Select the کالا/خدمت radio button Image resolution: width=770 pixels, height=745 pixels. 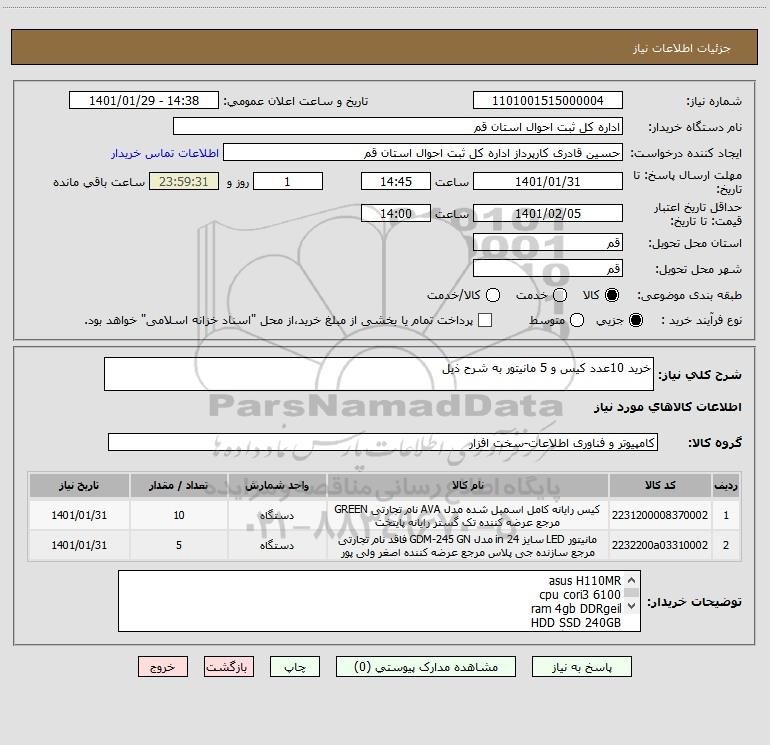point(493,295)
